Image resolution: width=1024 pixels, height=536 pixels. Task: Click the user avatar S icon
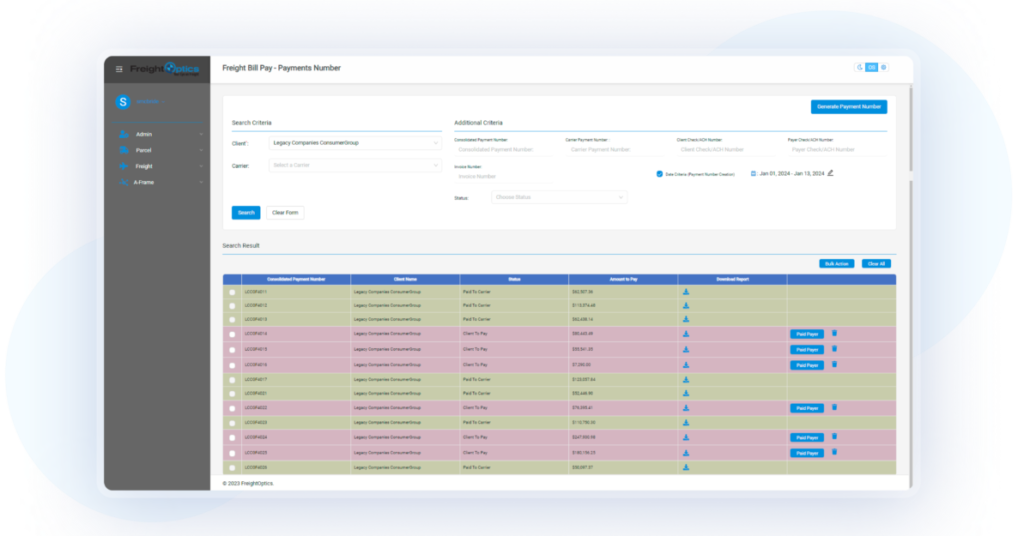(x=123, y=102)
